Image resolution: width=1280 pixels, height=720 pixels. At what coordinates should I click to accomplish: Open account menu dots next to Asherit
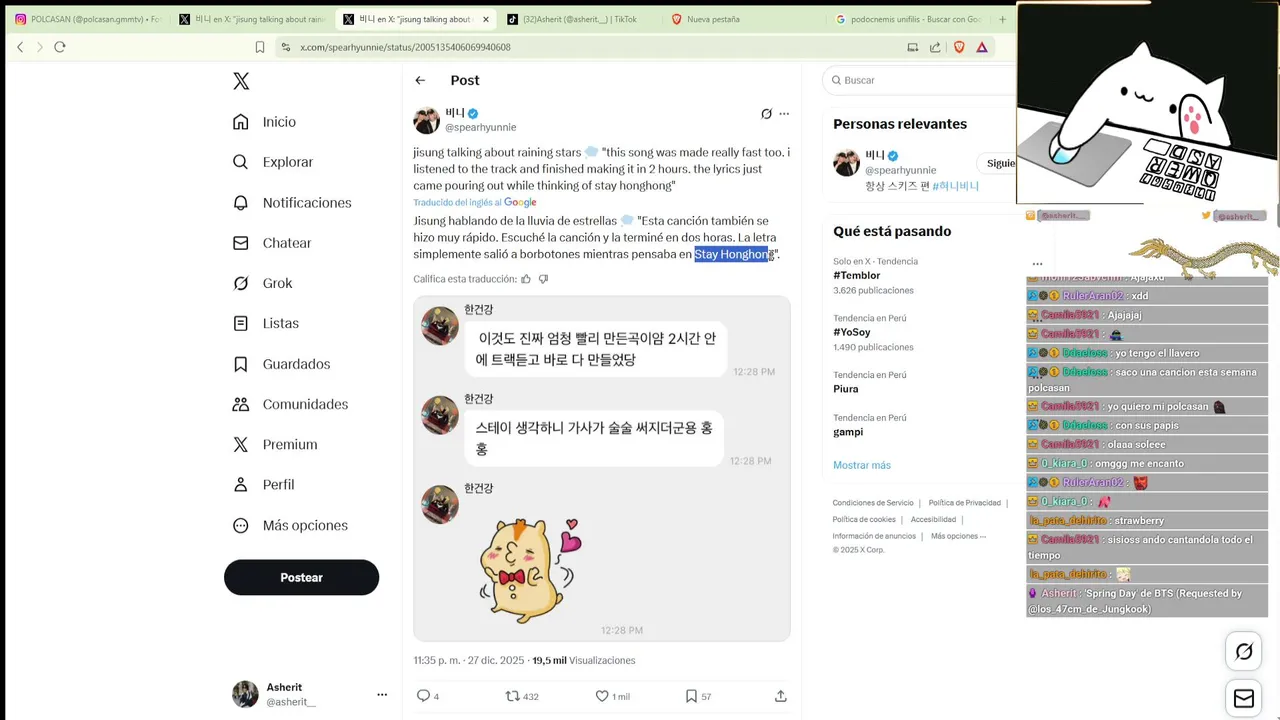tap(382, 694)
